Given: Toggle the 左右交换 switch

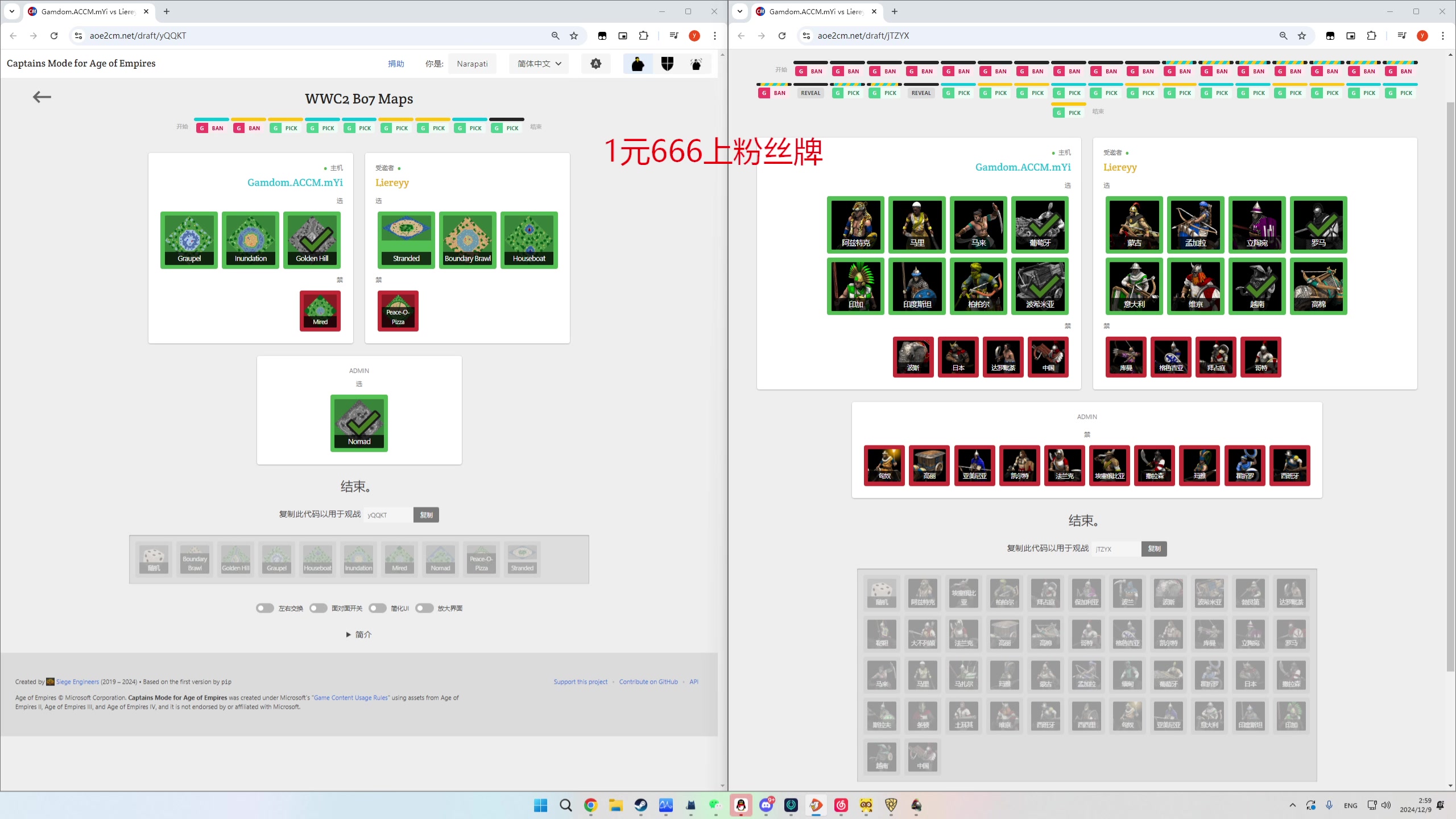Looking at the screenshot, I should (x=264, y=608).
